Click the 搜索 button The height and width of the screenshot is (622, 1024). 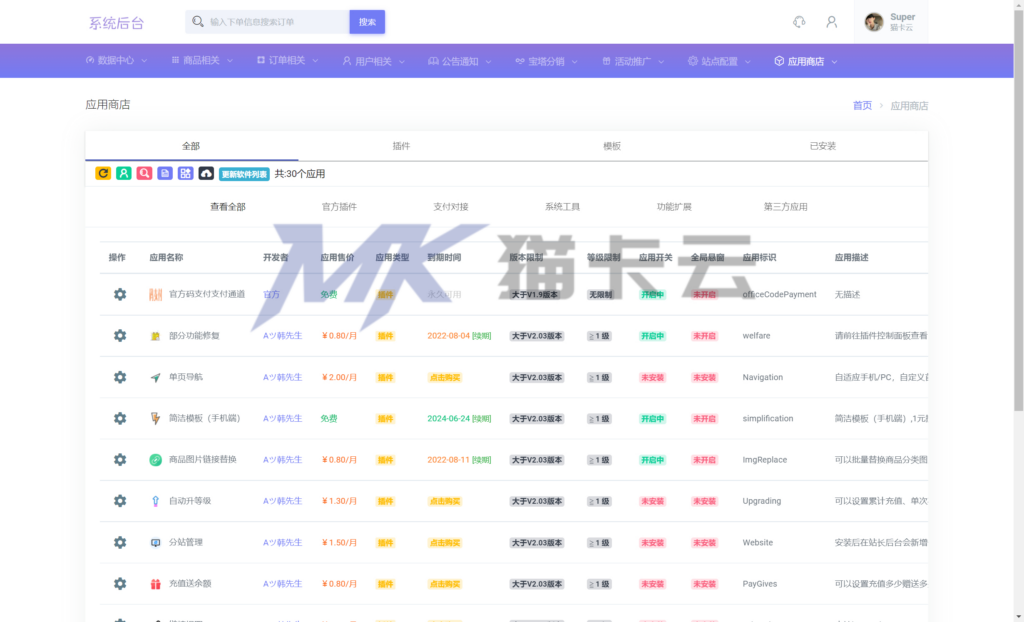click(x=367, y=22)
